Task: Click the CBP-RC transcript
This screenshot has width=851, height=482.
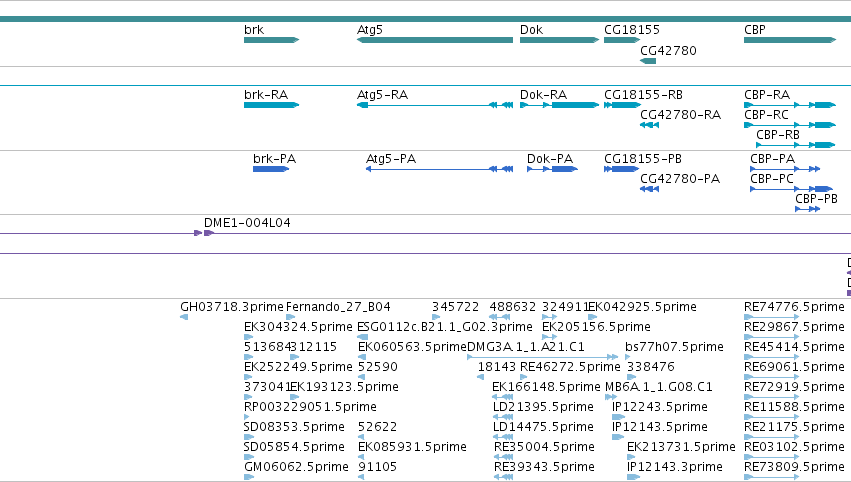Action: pos(790,125)
